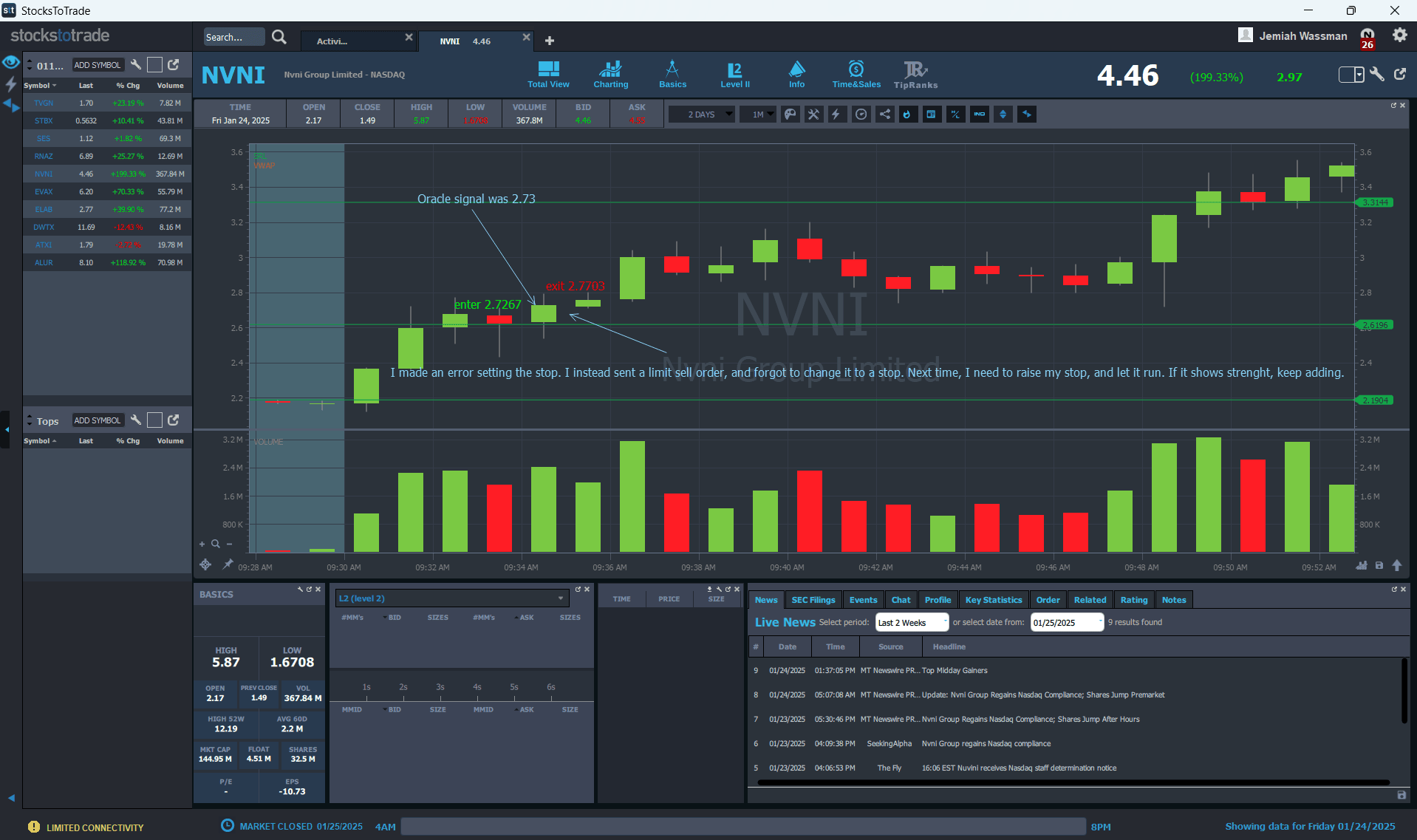Viewport: 1417px width, 840px height.
Task: Open the settings gear in header
Action: point(1399,35)
